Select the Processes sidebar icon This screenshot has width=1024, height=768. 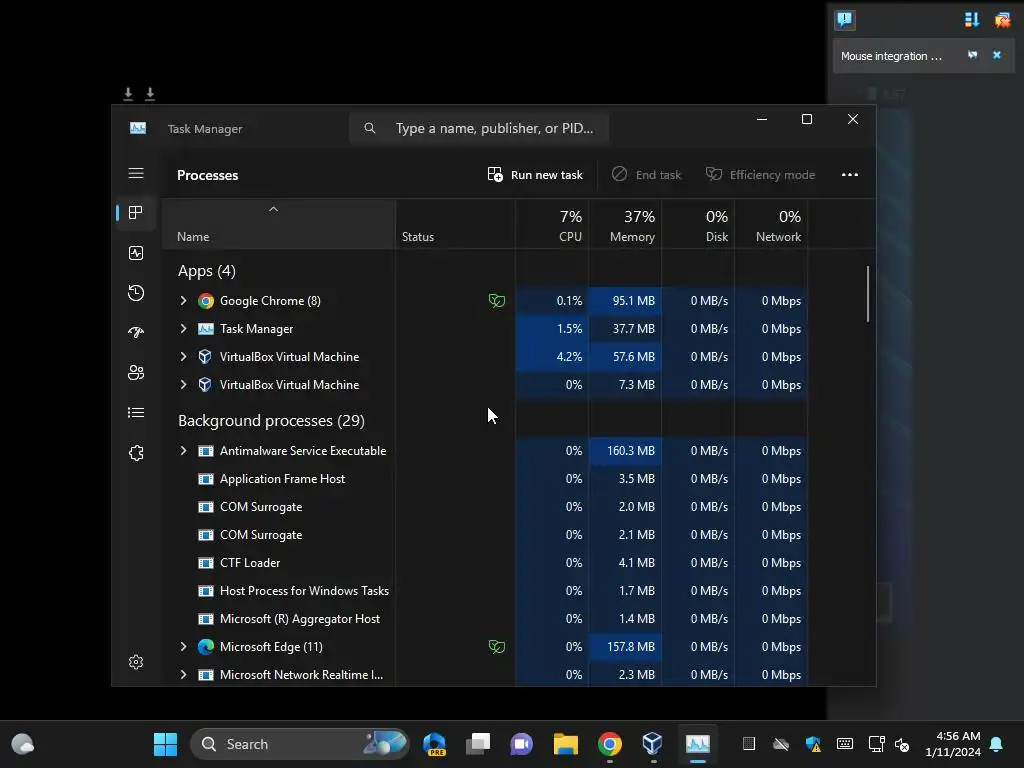click(136, 212)
